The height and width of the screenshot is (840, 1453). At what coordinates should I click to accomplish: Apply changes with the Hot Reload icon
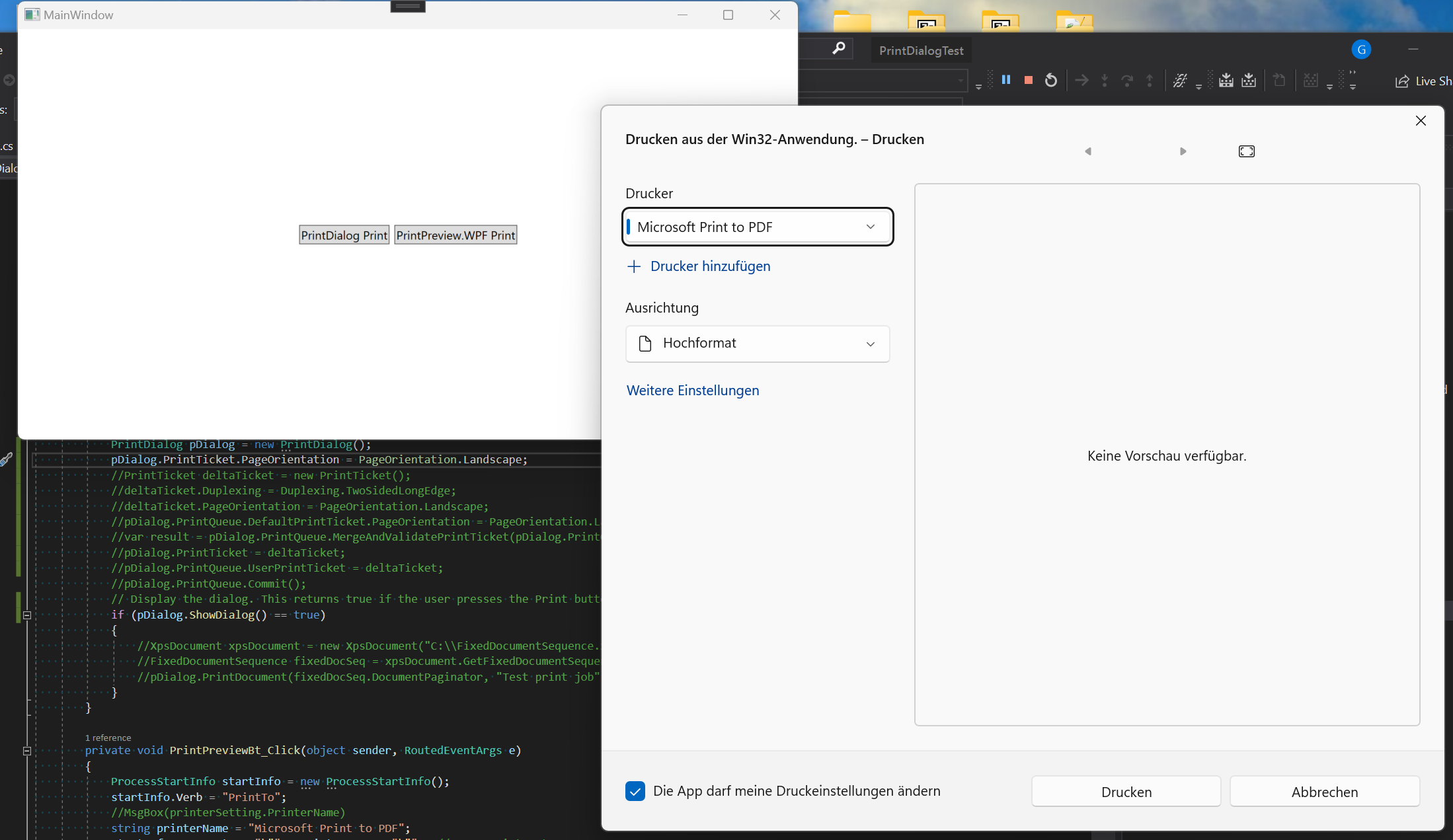(1181, 80)
